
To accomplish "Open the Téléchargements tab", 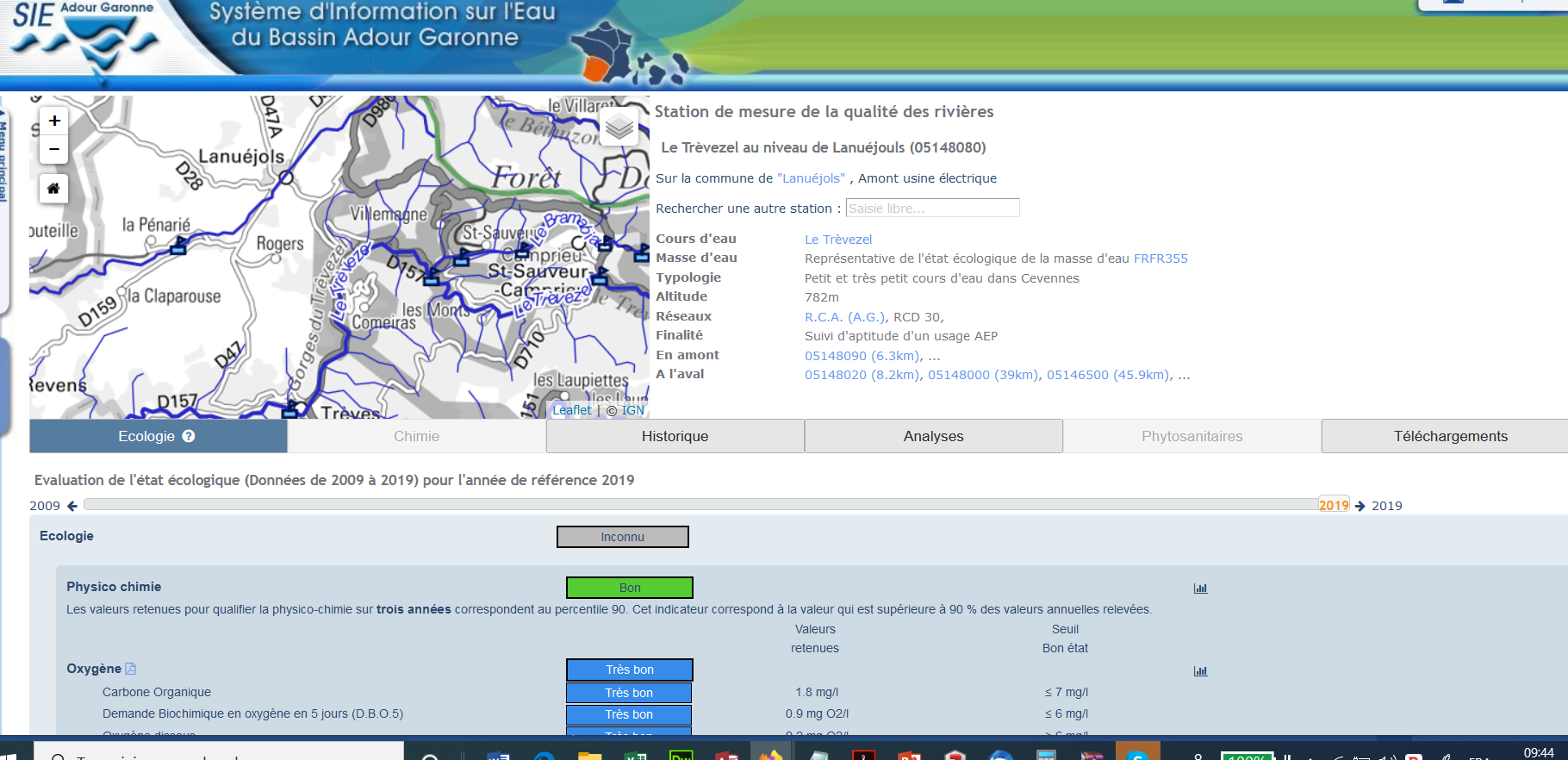I will [x=1450, y=436].
